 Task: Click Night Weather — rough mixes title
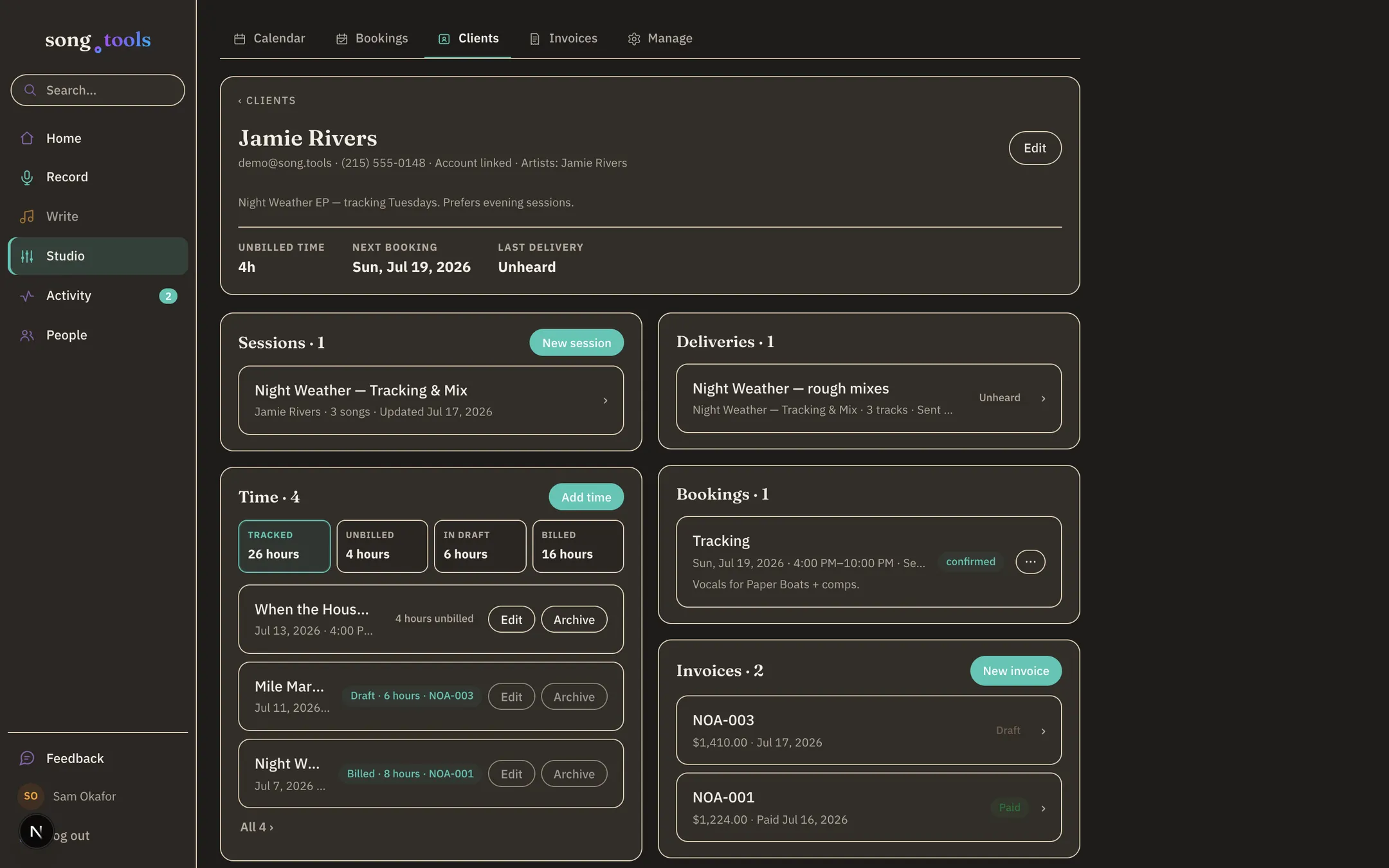pyautogui.click(x=790, y=388)
